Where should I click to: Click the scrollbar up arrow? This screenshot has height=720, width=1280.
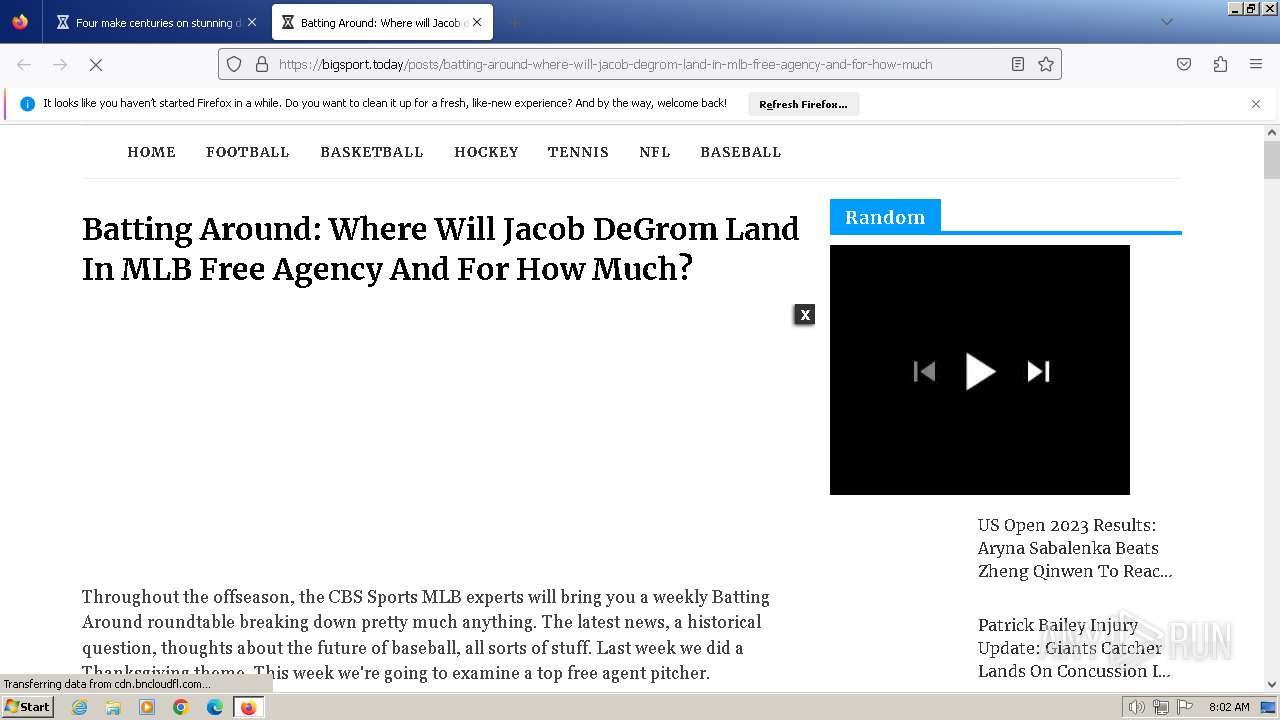(1272, 132)
